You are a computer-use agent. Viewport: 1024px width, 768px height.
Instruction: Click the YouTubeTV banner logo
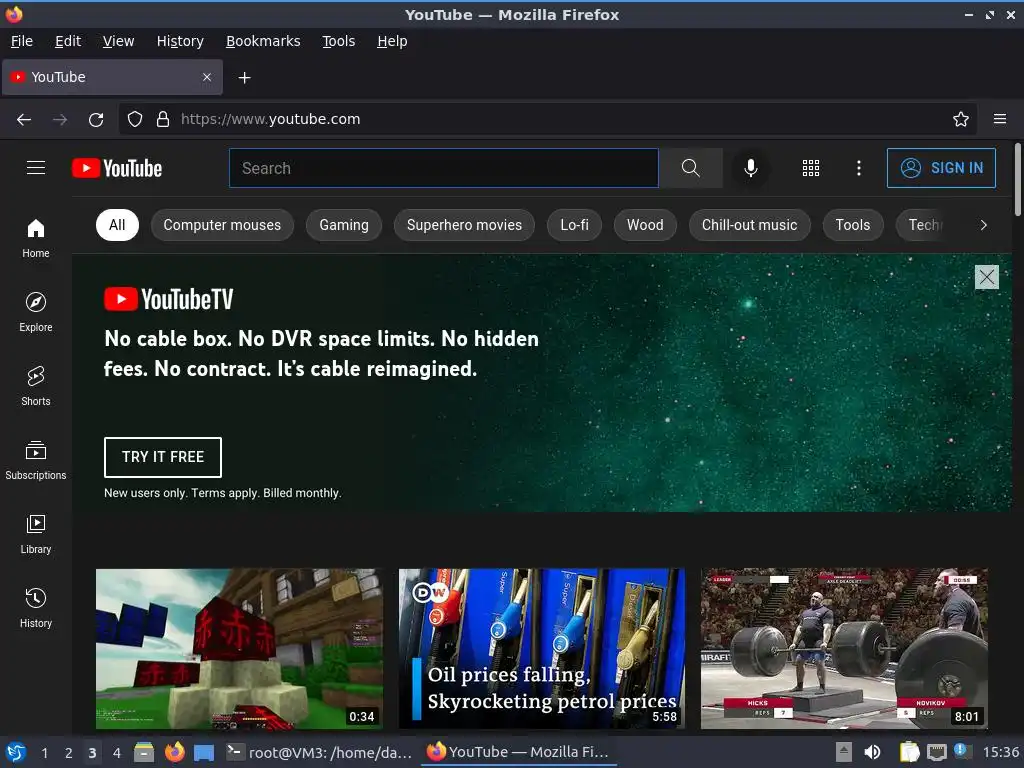168,299
